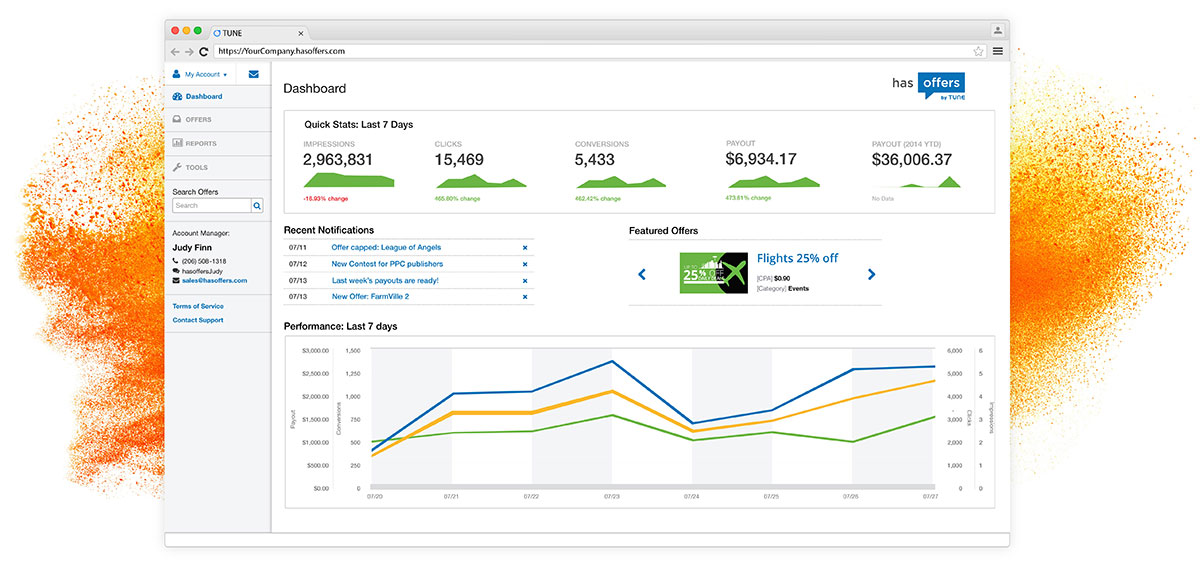Dismiss the League of Angels notification
Viewport: 1200px width, 571px height.
(525, 248)
